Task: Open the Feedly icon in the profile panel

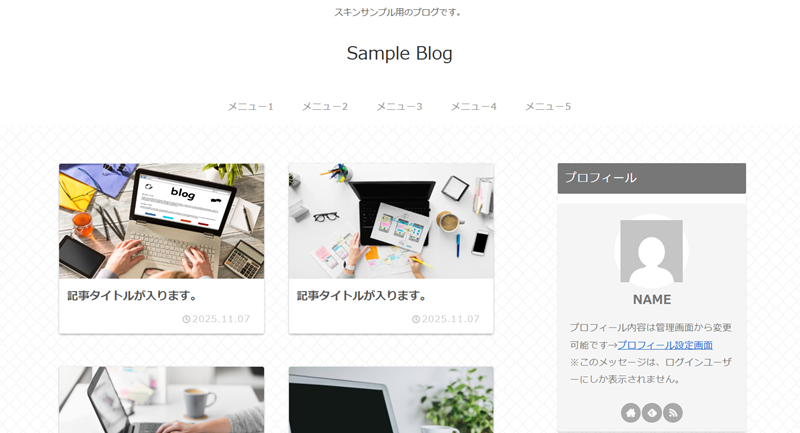Action: pos(652,413)
